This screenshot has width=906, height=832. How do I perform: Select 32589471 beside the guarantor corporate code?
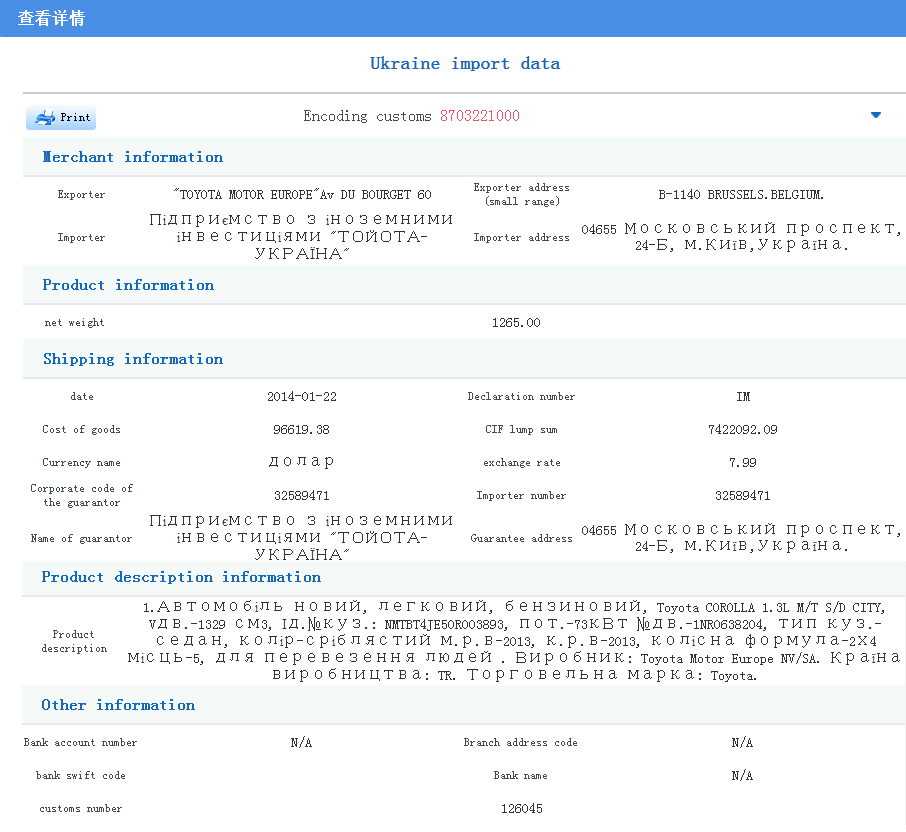(x=302, y=495)
